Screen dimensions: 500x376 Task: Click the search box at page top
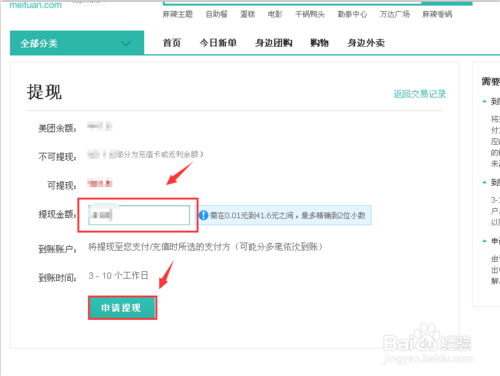click(x=292, y=3)
